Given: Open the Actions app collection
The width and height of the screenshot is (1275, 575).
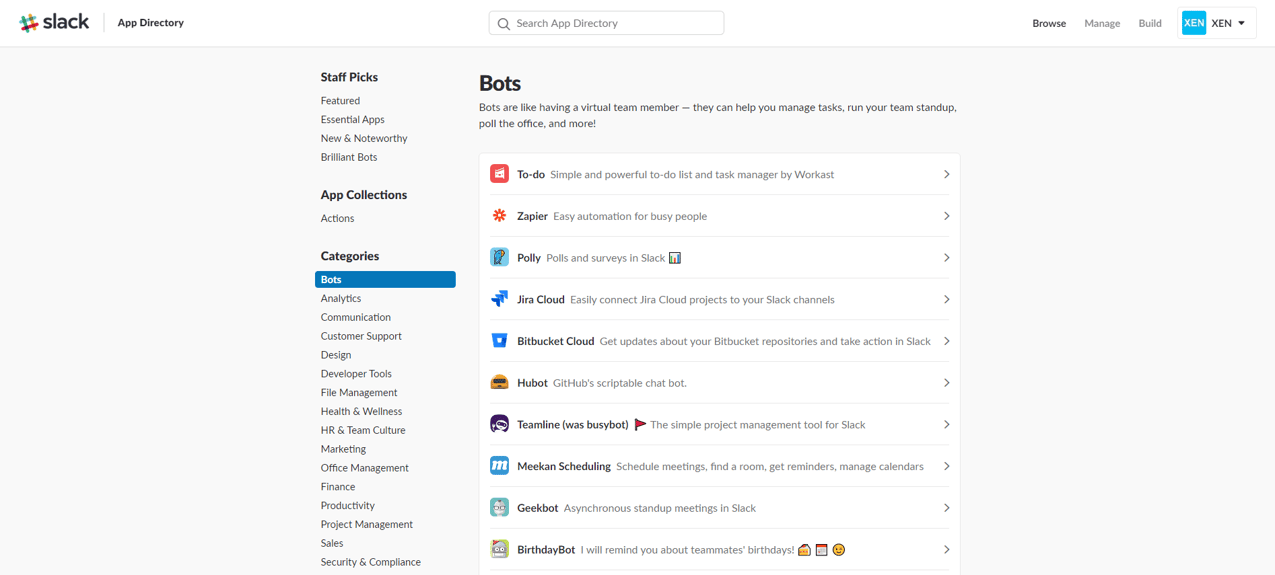Looking at the screenshot, I should [x=337, y=218].
